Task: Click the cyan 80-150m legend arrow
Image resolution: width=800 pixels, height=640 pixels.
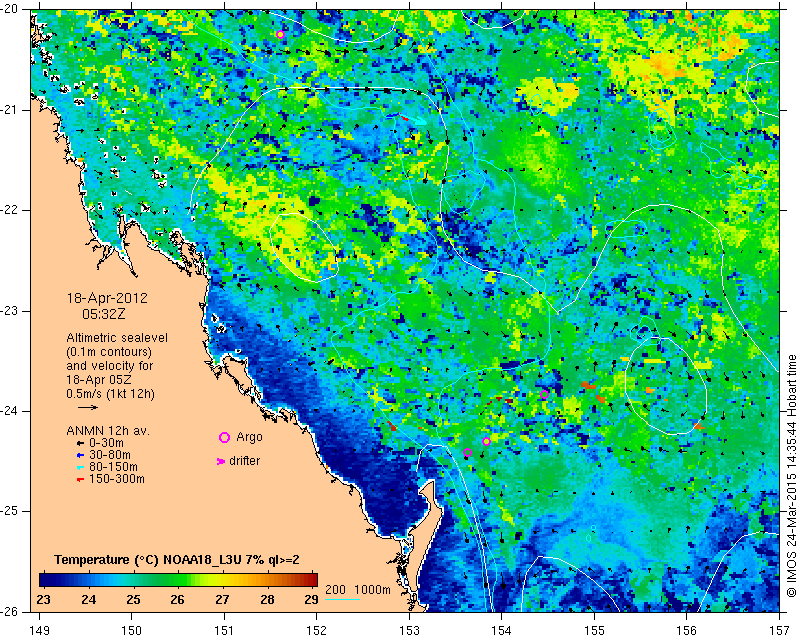Action: coord(81,467)
